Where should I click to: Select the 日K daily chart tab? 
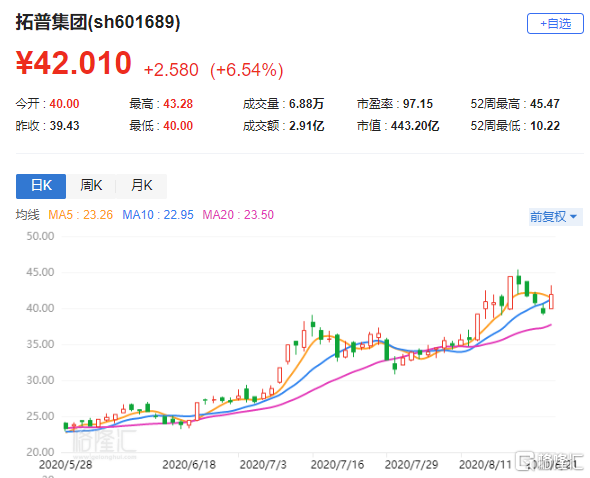coord(41,186)
